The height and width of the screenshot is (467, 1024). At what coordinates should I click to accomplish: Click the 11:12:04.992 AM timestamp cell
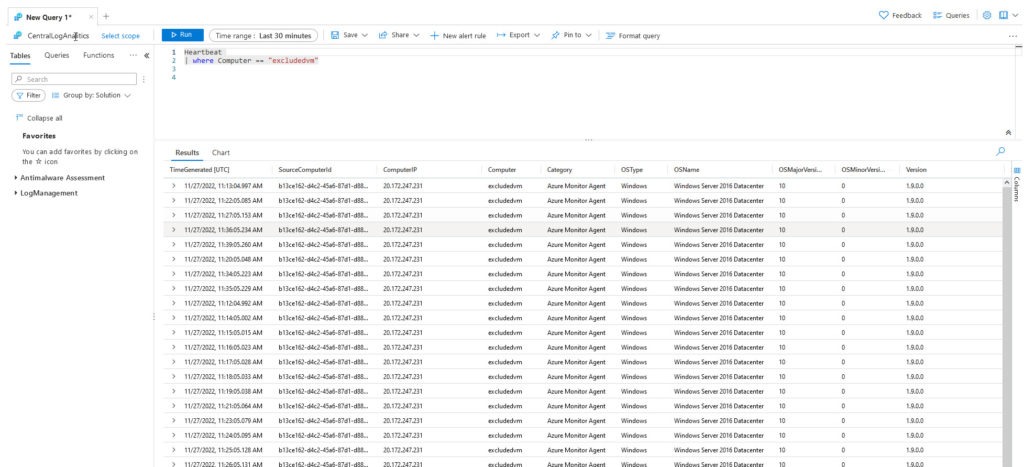[x=223, y=303]
